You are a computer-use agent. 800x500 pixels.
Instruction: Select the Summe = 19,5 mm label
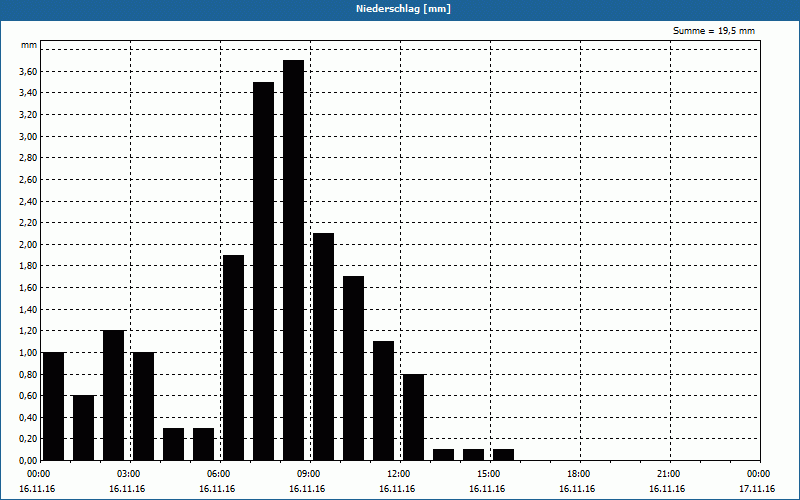(x=714, y=31)
